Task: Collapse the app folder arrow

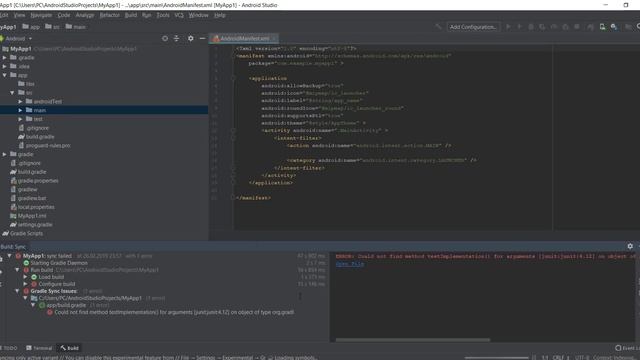Action: coord(4,75)
